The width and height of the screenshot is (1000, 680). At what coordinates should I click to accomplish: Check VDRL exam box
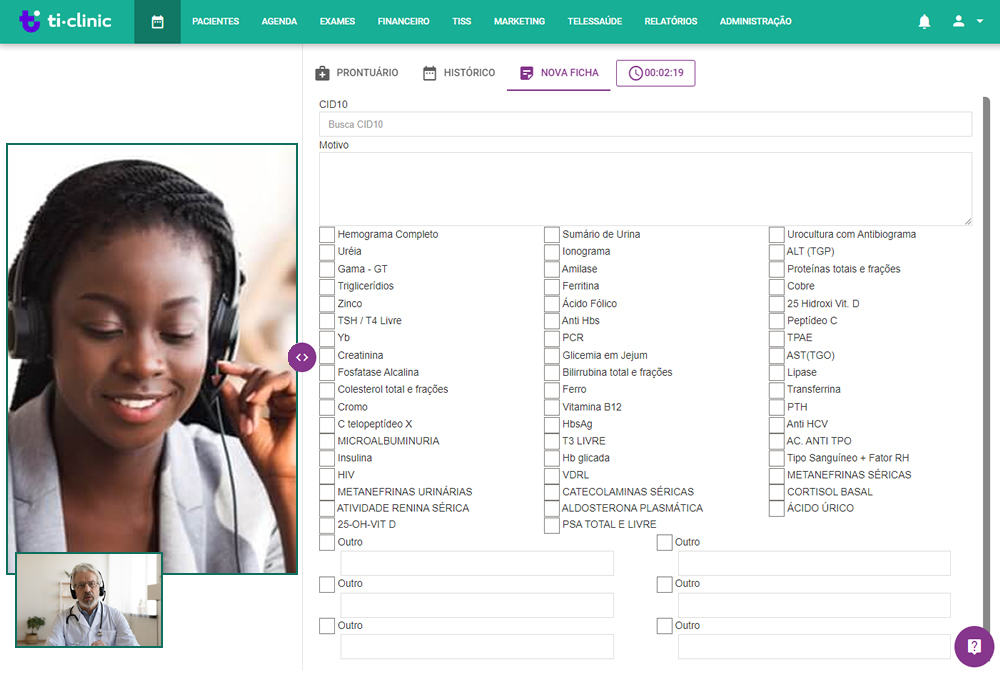(x=552, y=475)
